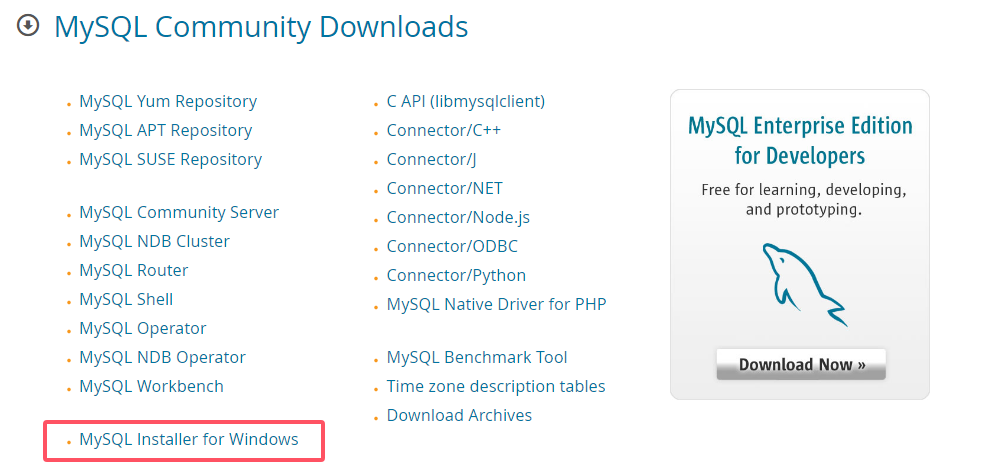The image size is (982, 471).
Task: Open C API (libmysqlclient) link
Action: point(466,101)
